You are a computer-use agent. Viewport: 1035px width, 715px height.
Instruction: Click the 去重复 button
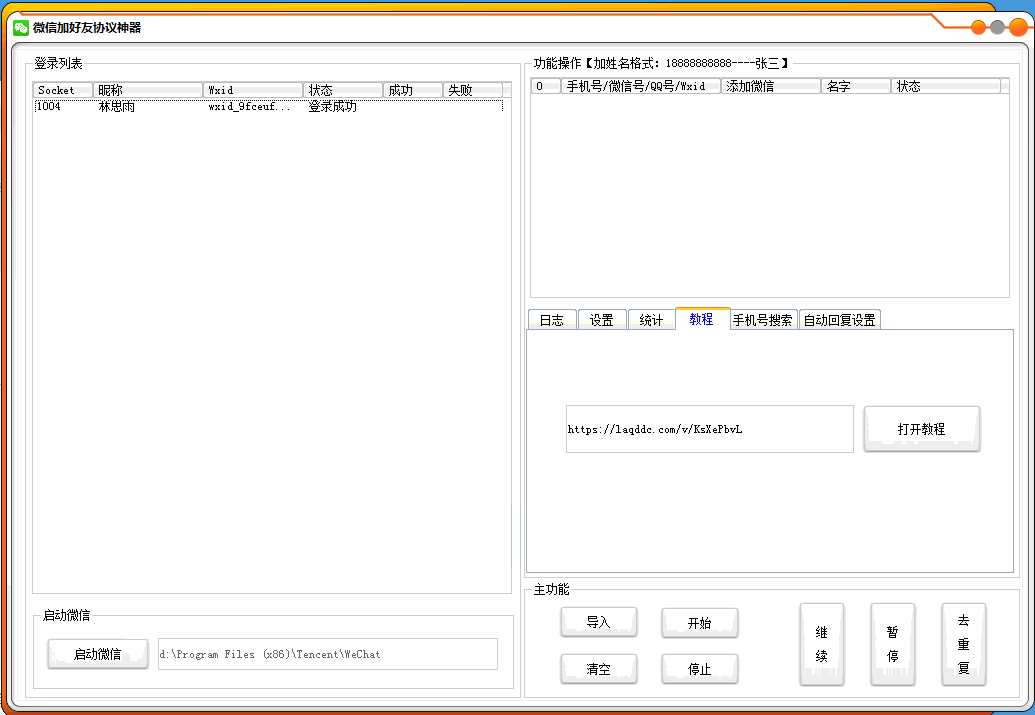[x=963, y=645]
